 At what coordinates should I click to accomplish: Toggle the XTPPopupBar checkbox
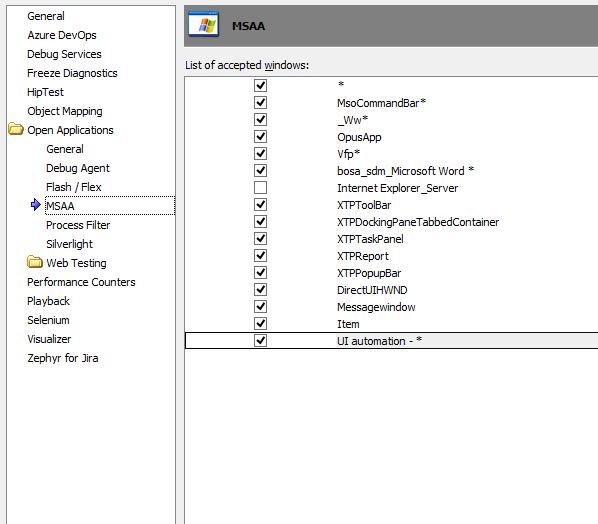pos(260,273)
